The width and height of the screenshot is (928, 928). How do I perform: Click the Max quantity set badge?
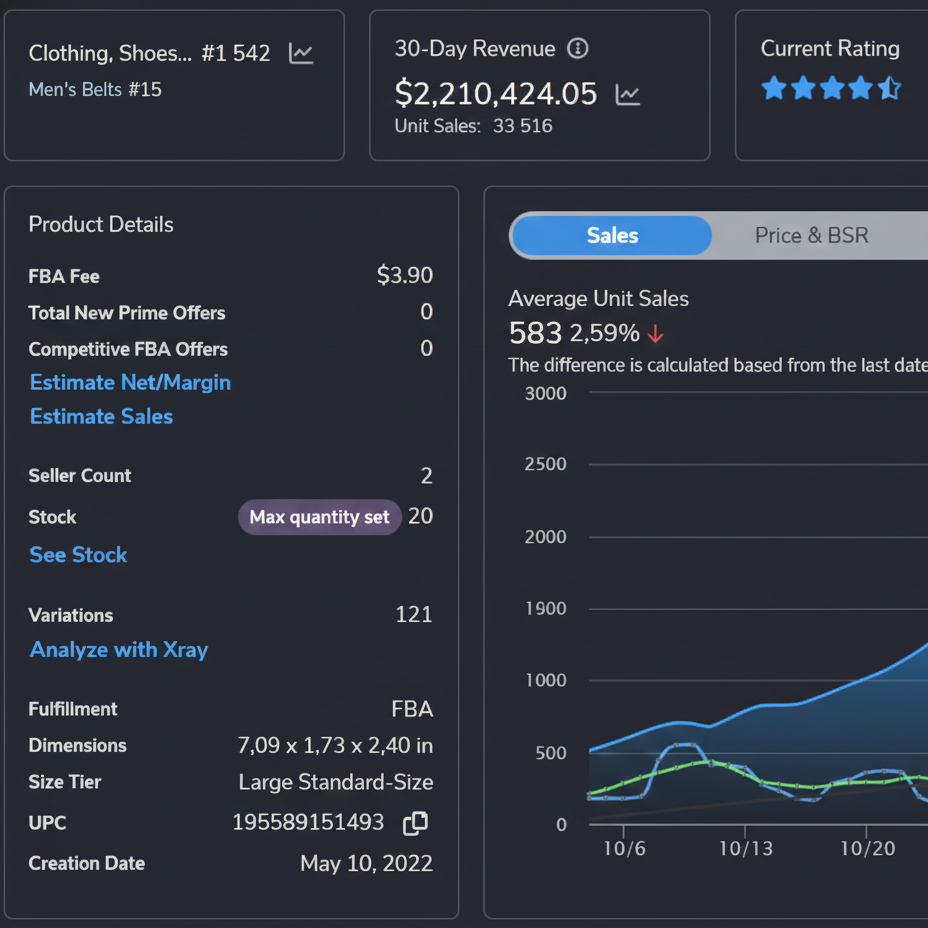point(320,517)
